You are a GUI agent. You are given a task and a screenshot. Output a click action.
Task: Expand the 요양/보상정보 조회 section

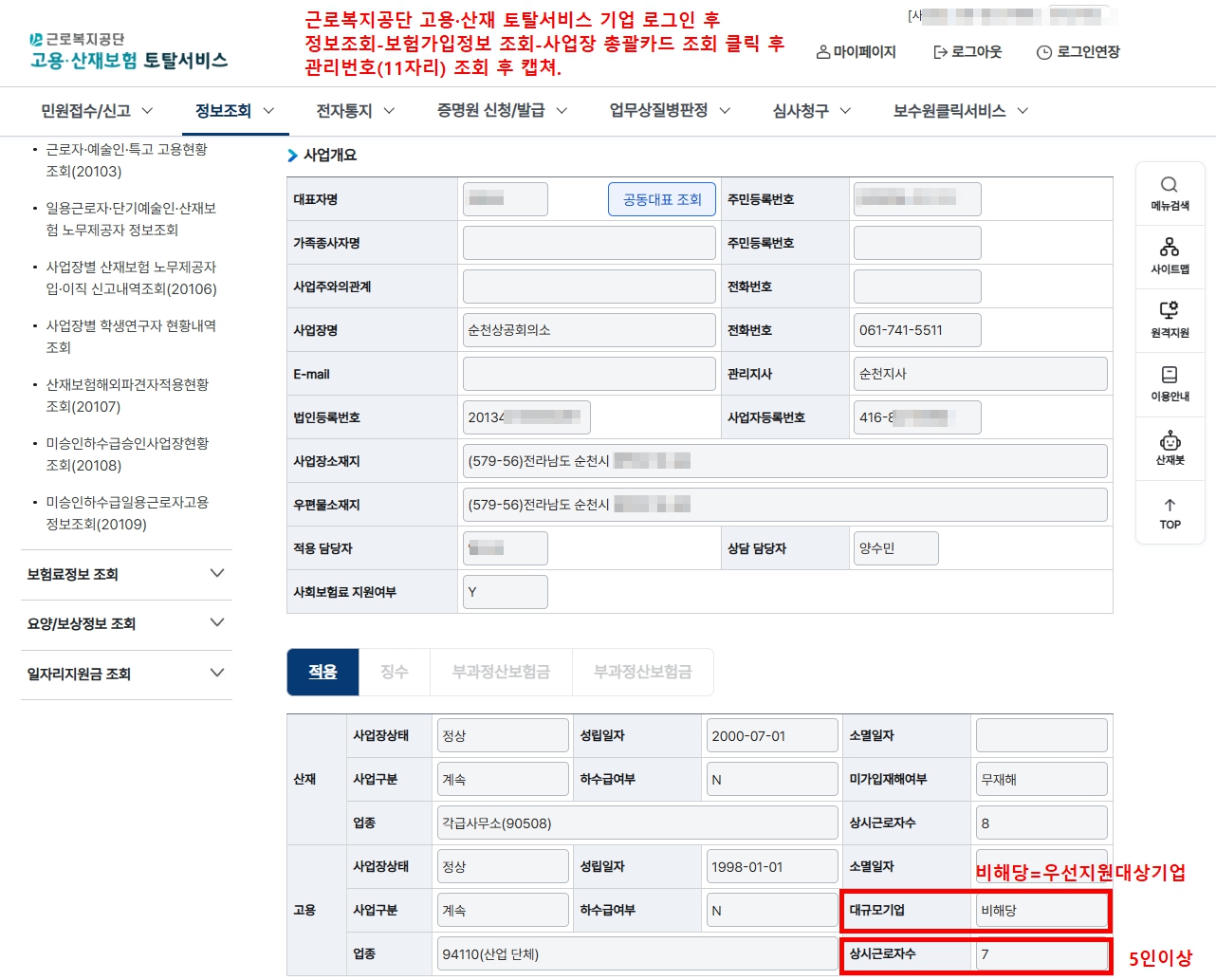click(126, 623)
